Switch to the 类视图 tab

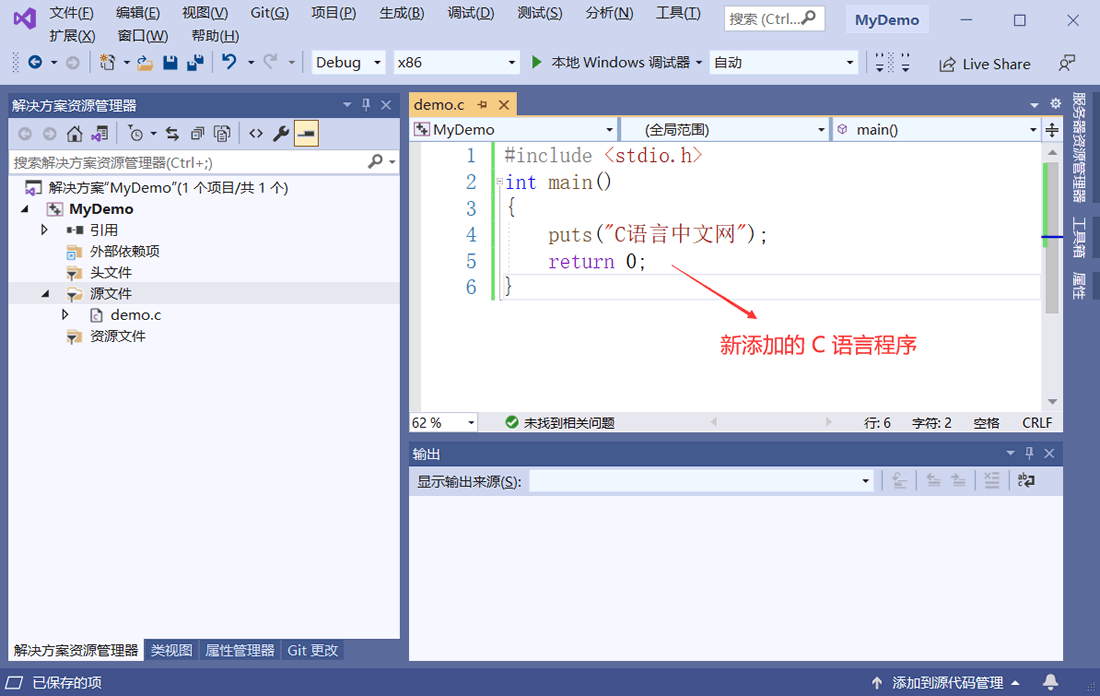tap(171, 650)
